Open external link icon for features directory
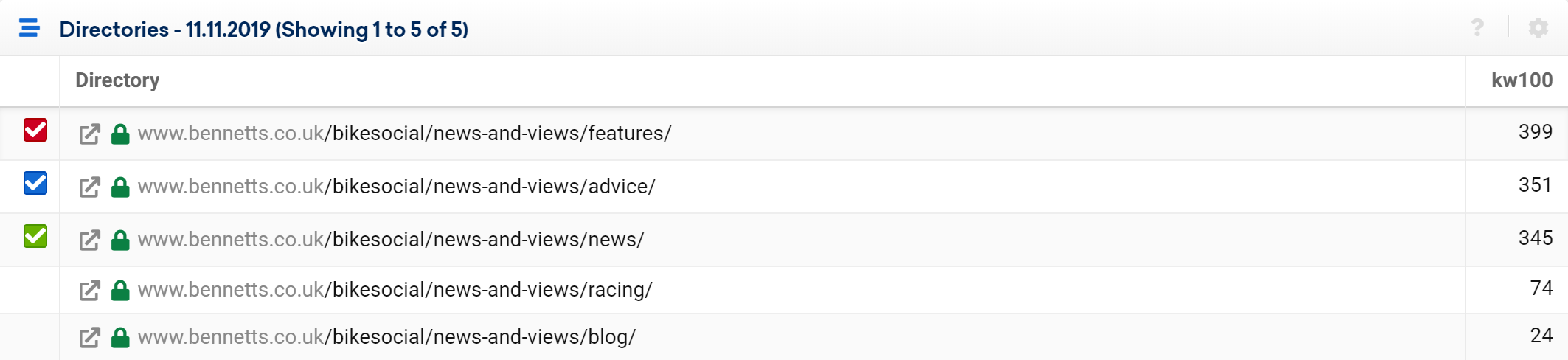 (x=89, y=134)
